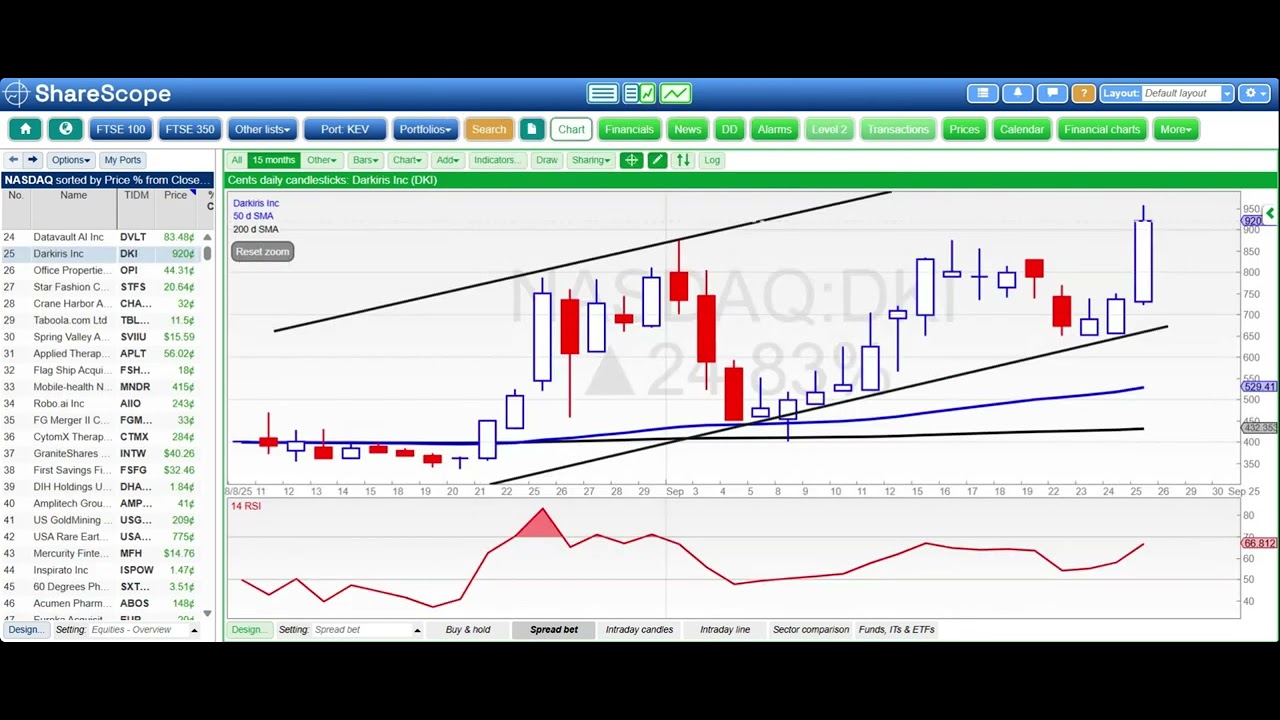Select the pencil drawing tool
Viewport: 1280px width, 720px height.
(x=657, y=160)
